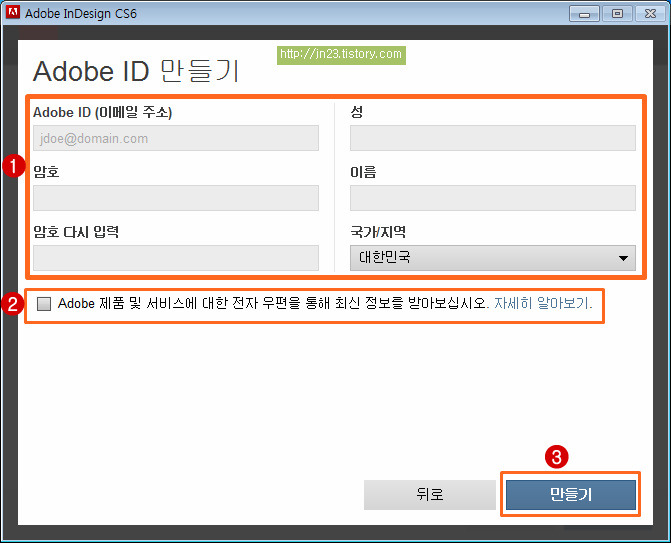Viewport: 671px width, 543px height.
Task: Open the 국가/지역 country dropdown
Action: 493,258
